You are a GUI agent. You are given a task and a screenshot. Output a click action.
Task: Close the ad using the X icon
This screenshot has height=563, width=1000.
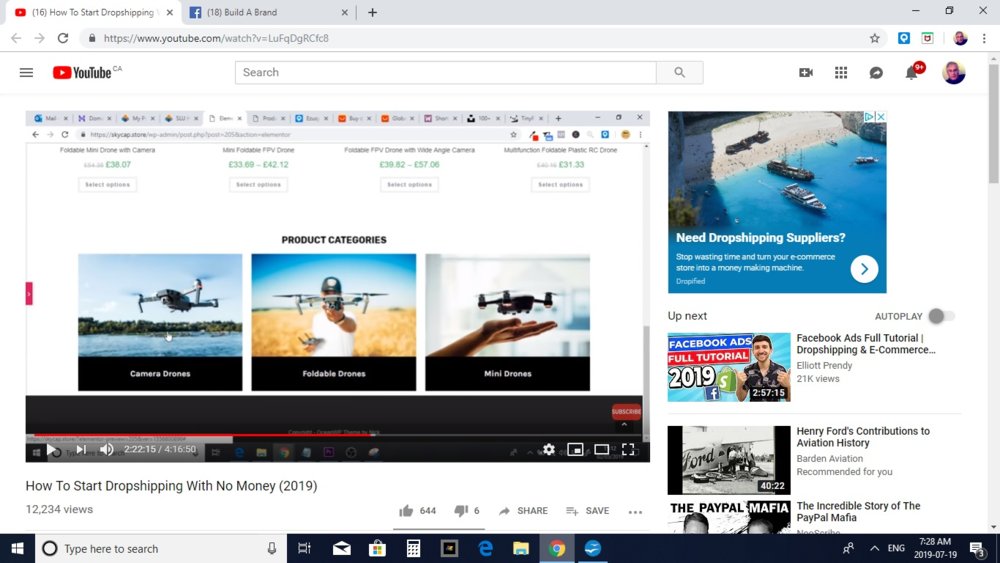(881, 117)
